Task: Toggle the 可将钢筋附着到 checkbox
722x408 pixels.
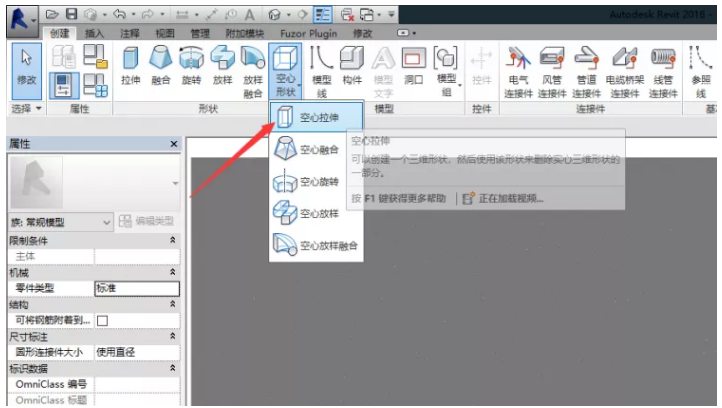Action: click(103, 321)
